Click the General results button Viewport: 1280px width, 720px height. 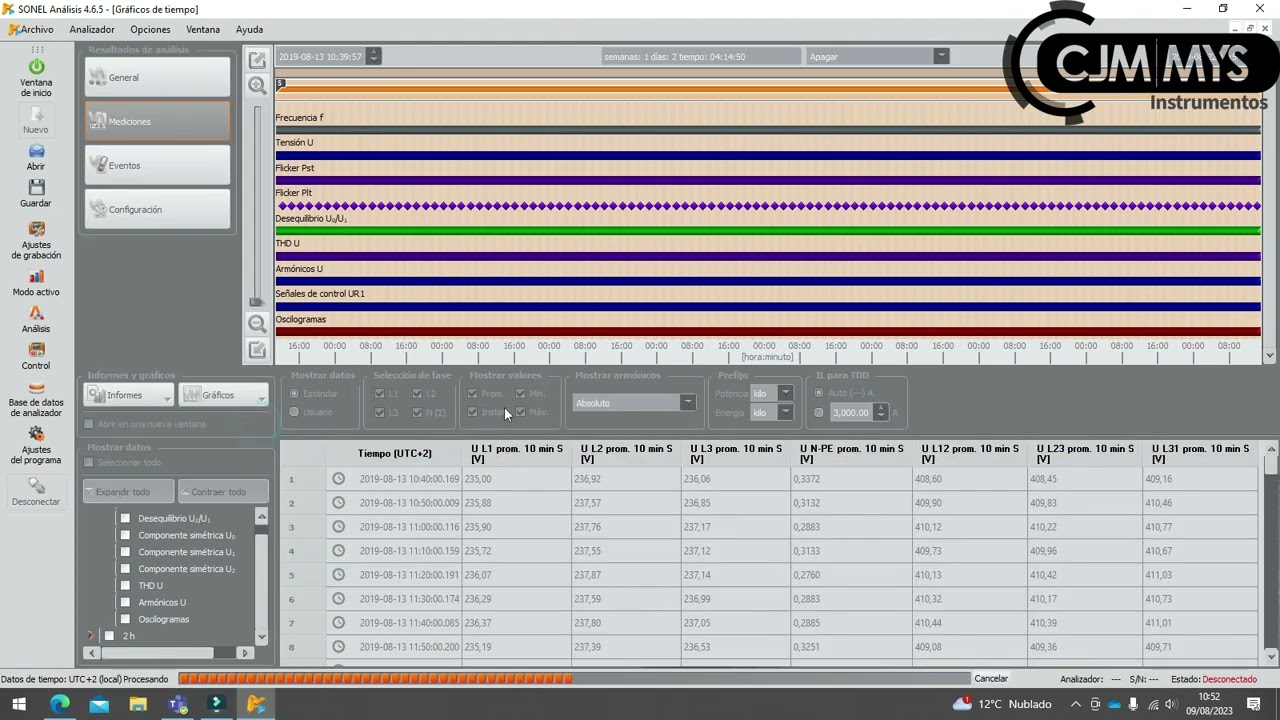tap(158, 77)
